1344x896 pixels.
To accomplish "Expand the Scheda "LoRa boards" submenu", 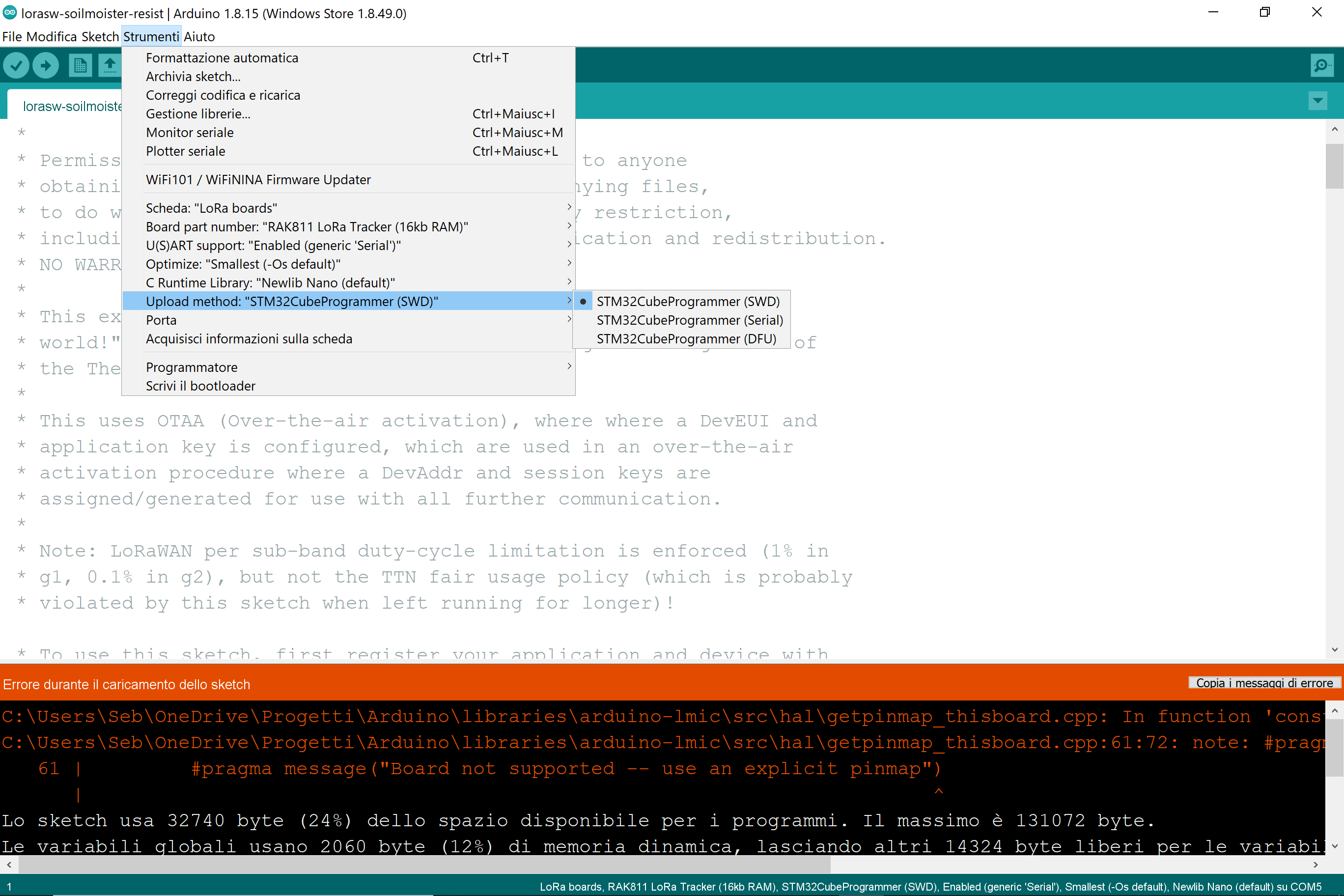I will click(349, 208).
